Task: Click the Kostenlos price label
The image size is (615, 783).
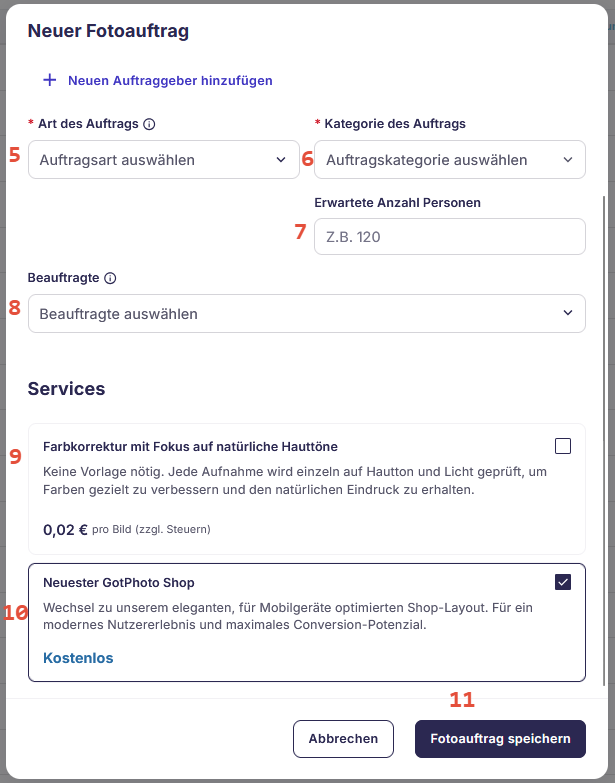Action: click(78, 658)
